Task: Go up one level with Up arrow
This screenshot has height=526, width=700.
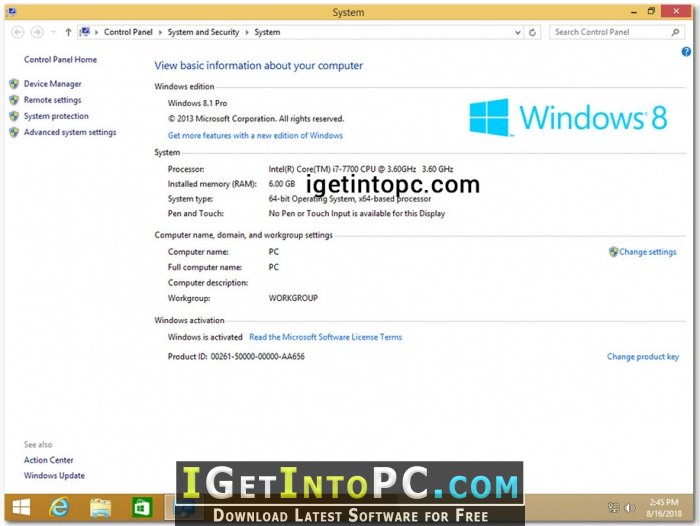Action: click(68, 32)
